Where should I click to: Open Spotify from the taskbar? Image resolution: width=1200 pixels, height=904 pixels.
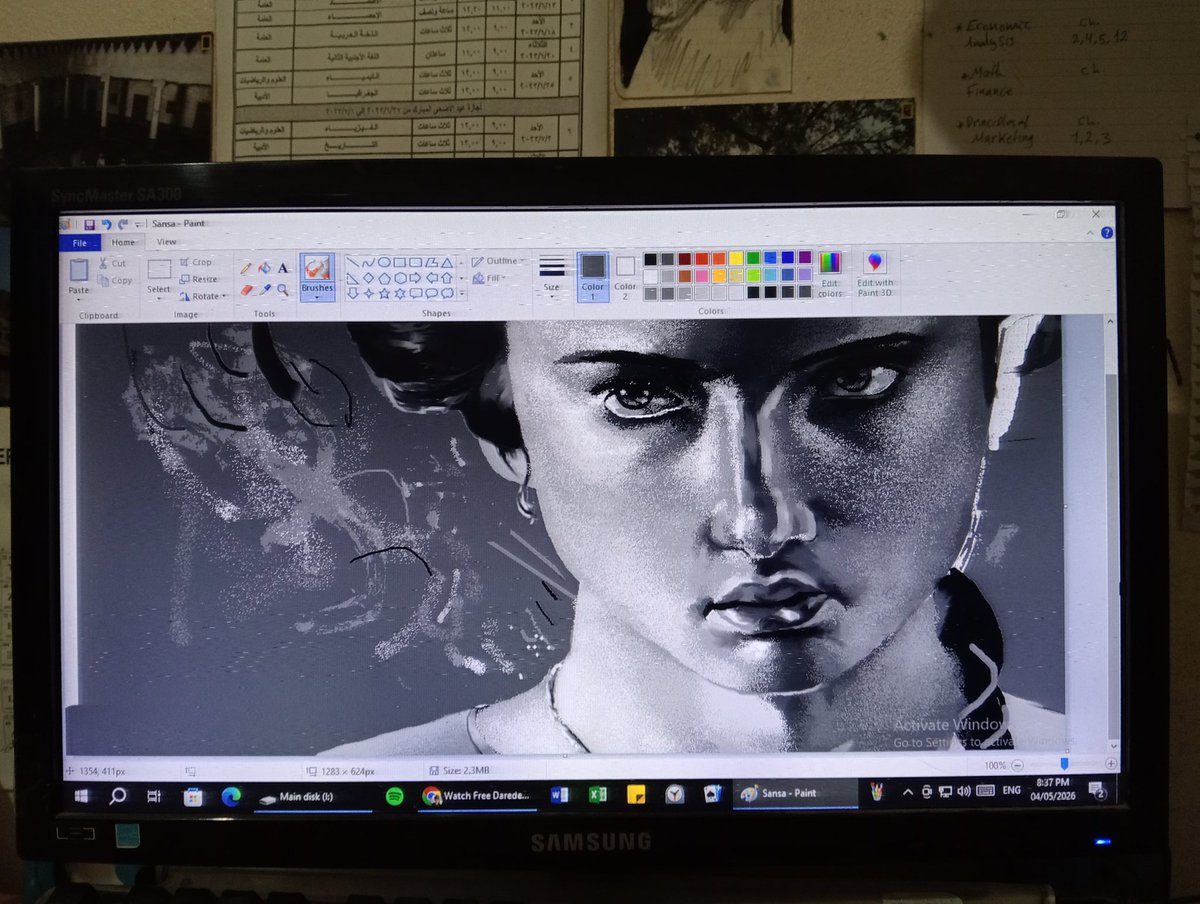395,796
